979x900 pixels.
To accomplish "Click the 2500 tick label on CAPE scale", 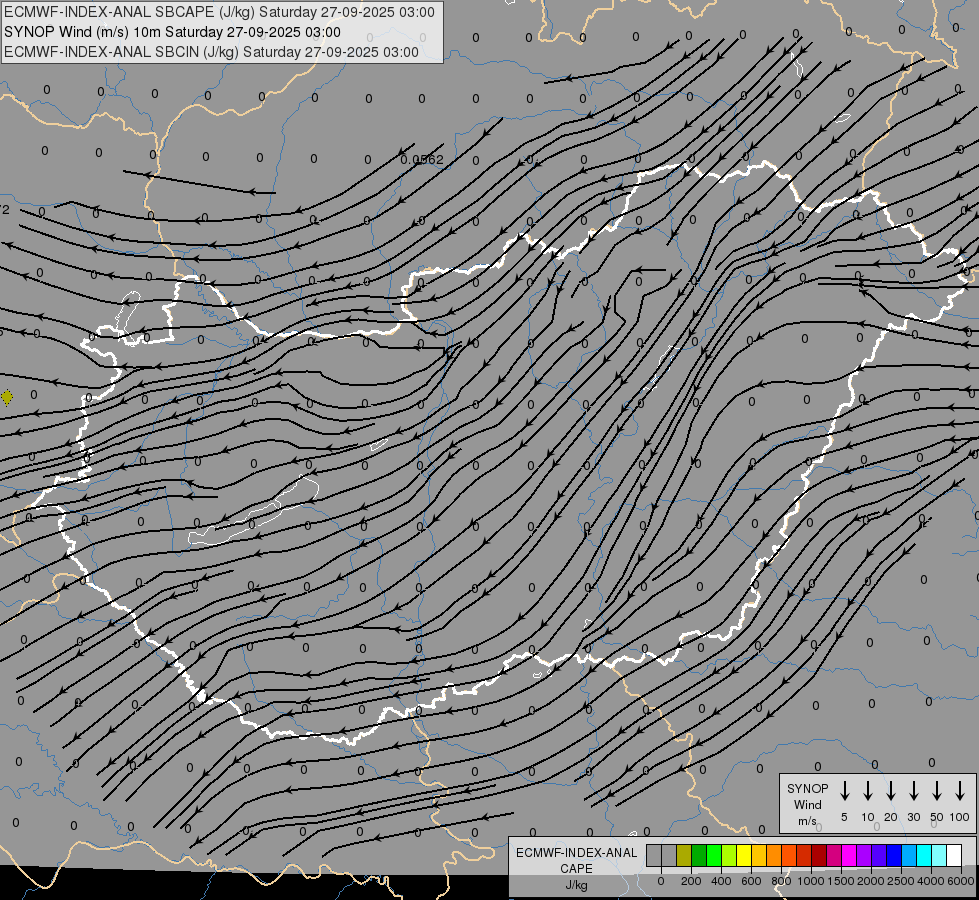I will (x=901, y=881).
